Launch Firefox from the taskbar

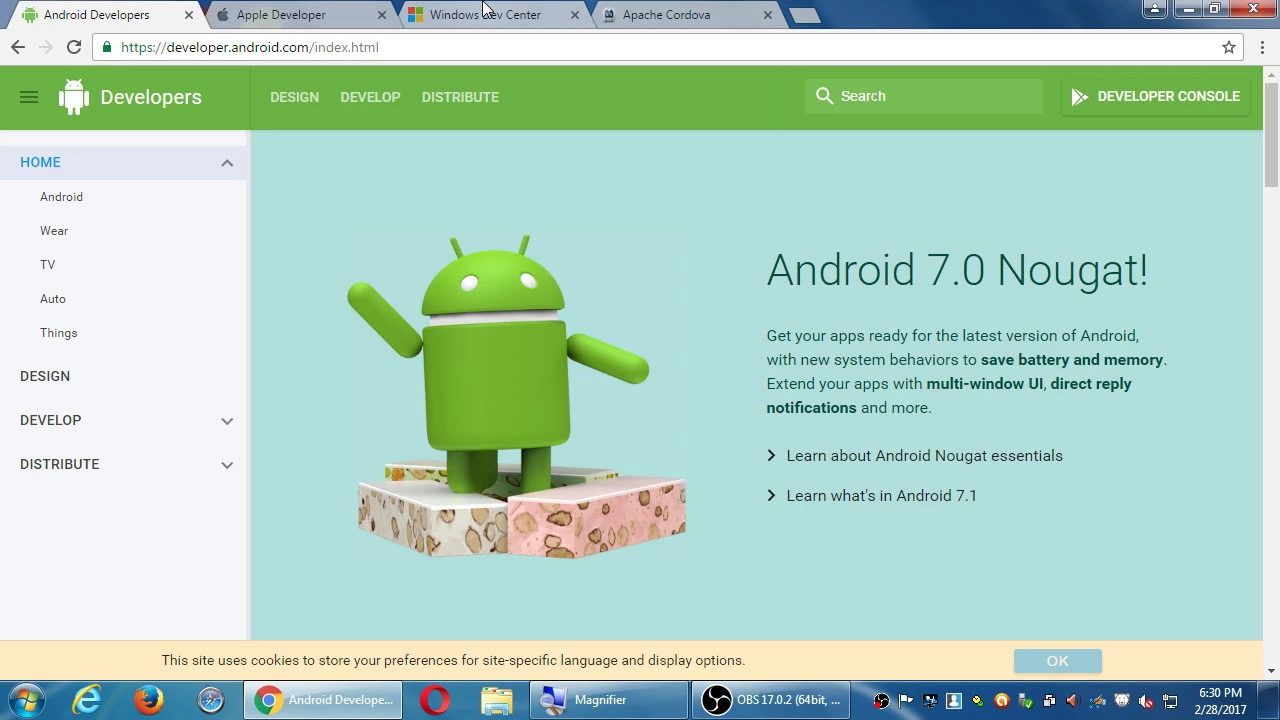click(149, 700)
